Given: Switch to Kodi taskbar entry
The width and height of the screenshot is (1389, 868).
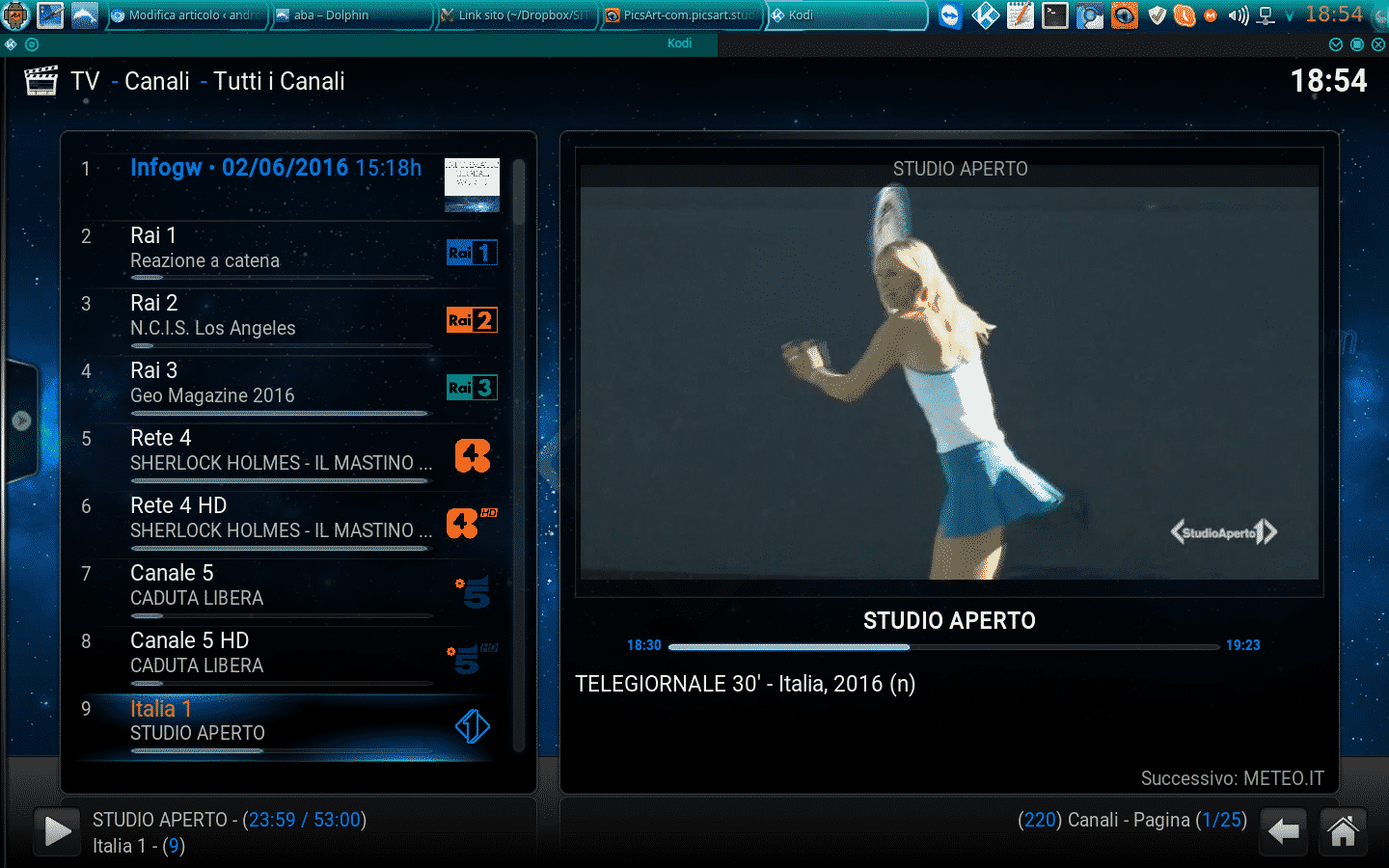Looking at the screenshot, I should pyautogui.click(x=845, y=15).
